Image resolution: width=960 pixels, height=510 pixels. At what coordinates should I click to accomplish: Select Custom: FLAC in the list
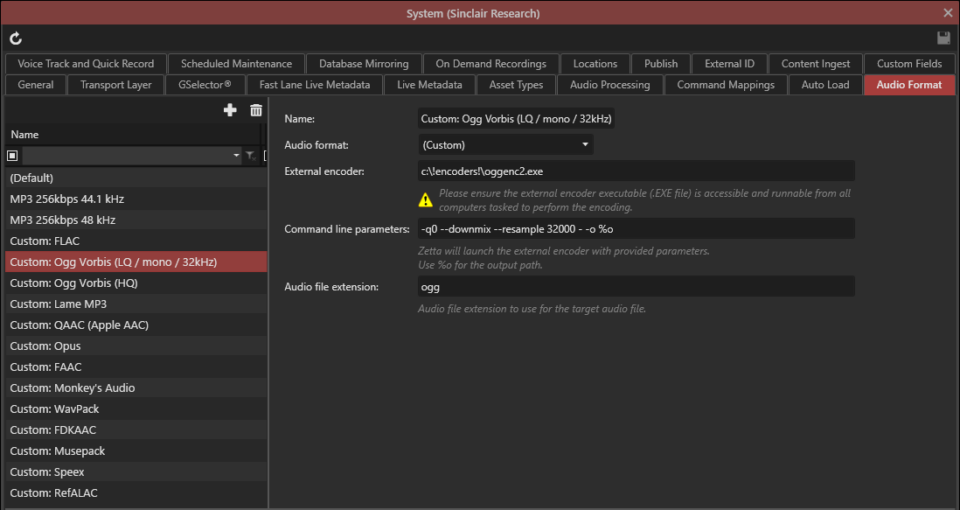point(136,241)
